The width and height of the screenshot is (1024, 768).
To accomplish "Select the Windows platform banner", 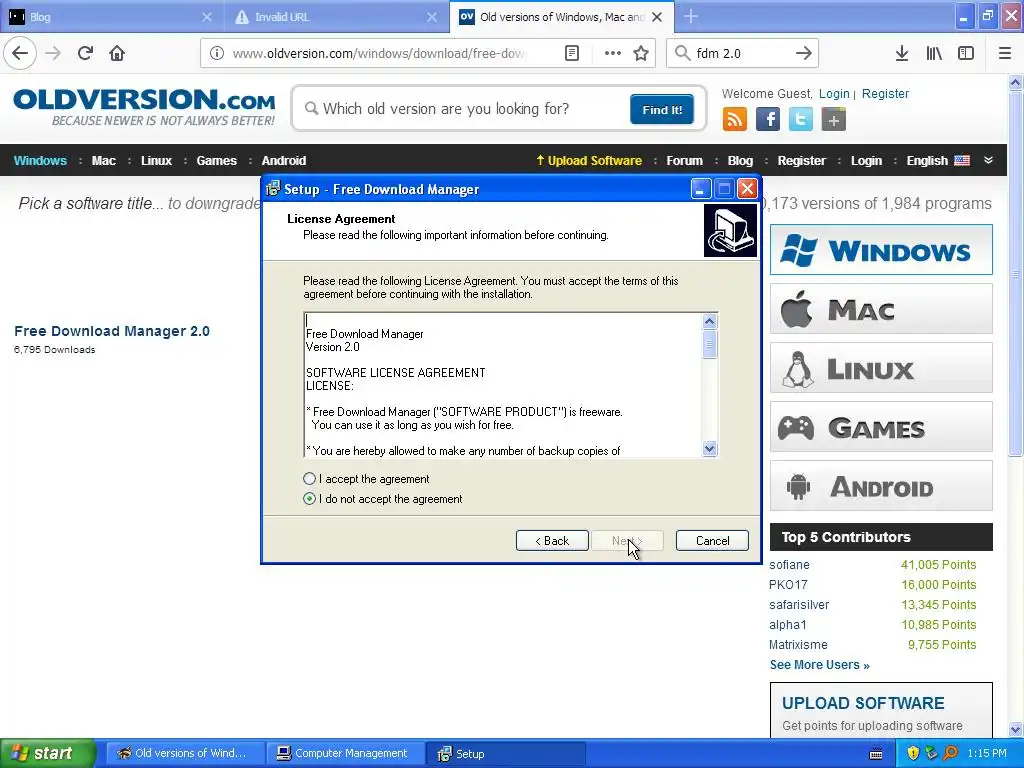I will click(881, 249).
